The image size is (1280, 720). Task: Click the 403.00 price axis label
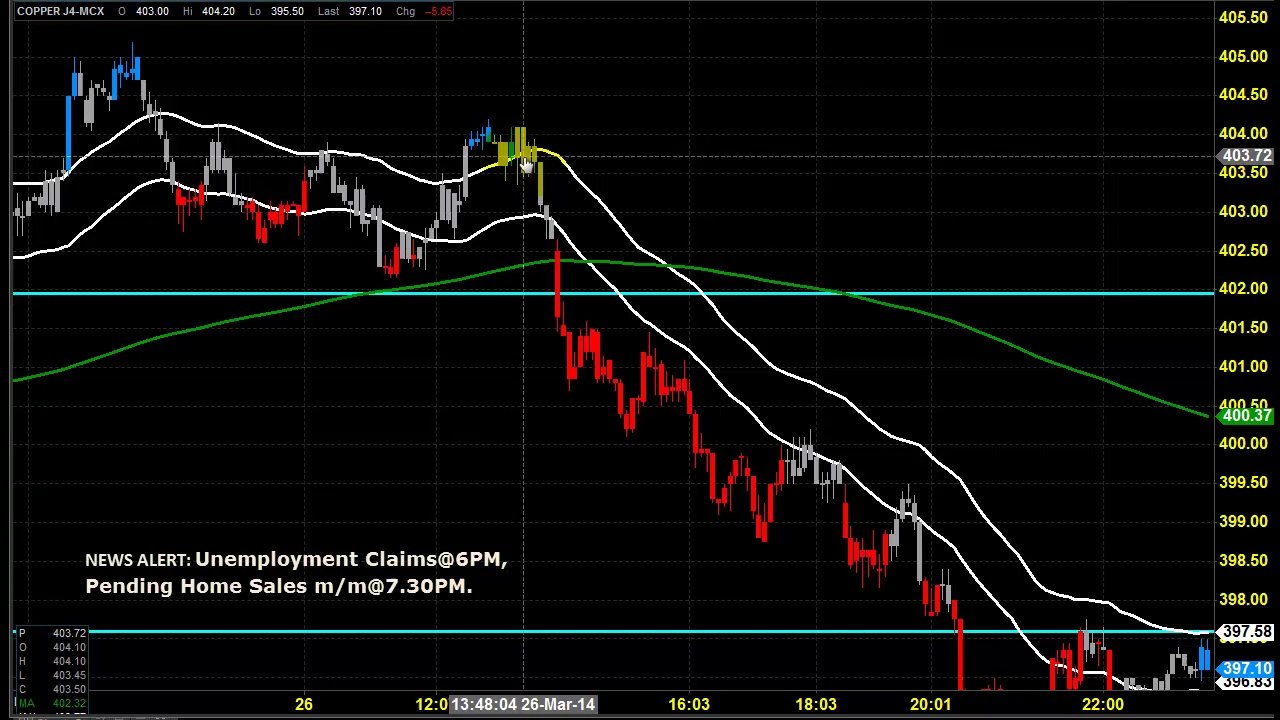click(1243, 211)
